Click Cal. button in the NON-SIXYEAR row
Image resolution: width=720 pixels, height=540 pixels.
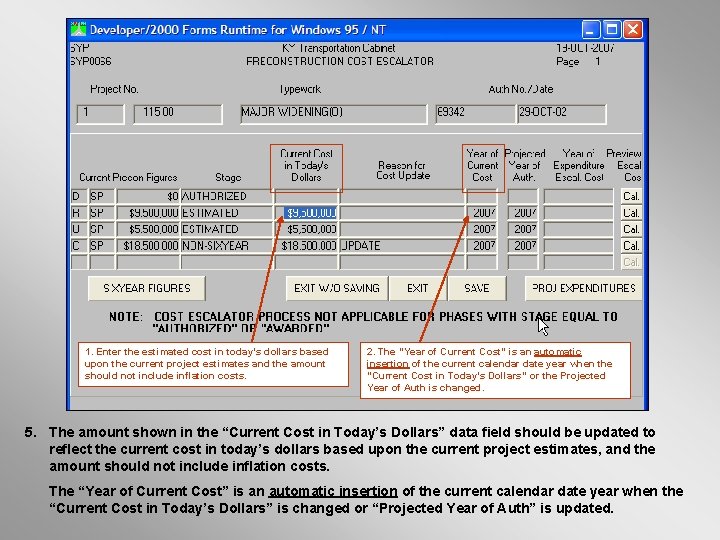click(x=631, y=246)
